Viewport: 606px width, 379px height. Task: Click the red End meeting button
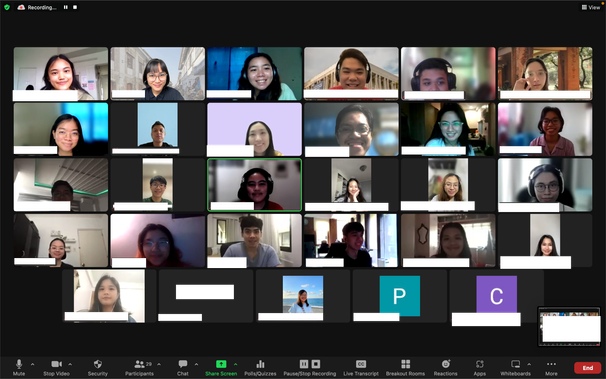tap(587, 368)
